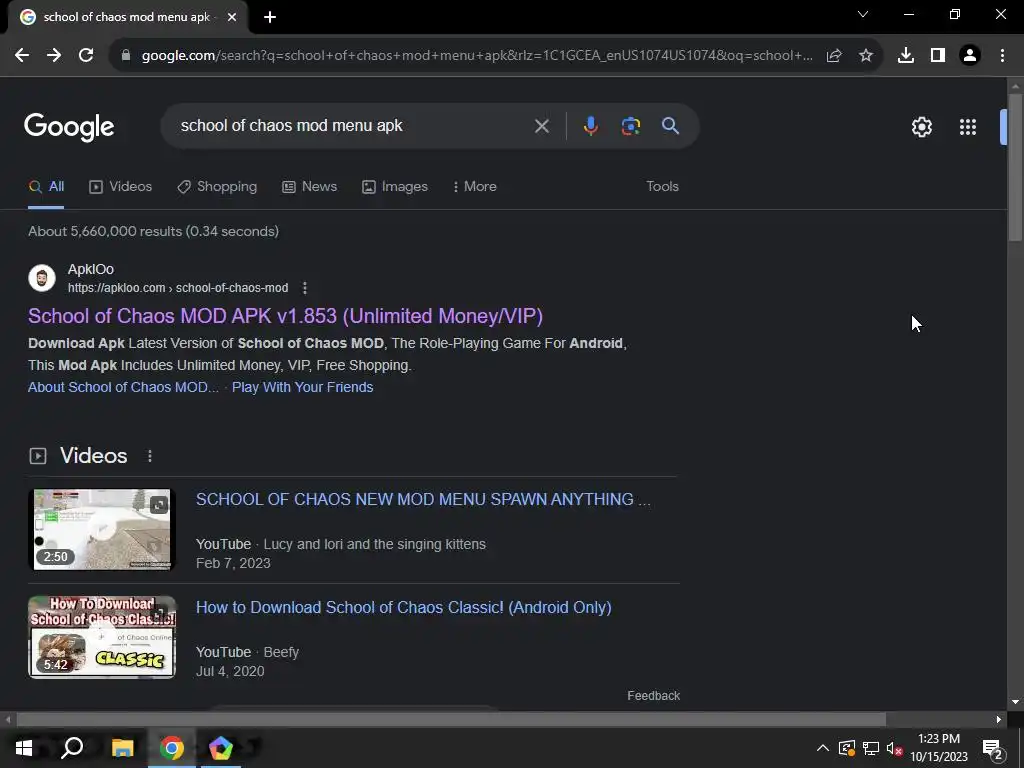Open File Explorer from taskbar
Image resolution: width=1024 pixels, height=768 pixels.
click(x=122, y=748)
